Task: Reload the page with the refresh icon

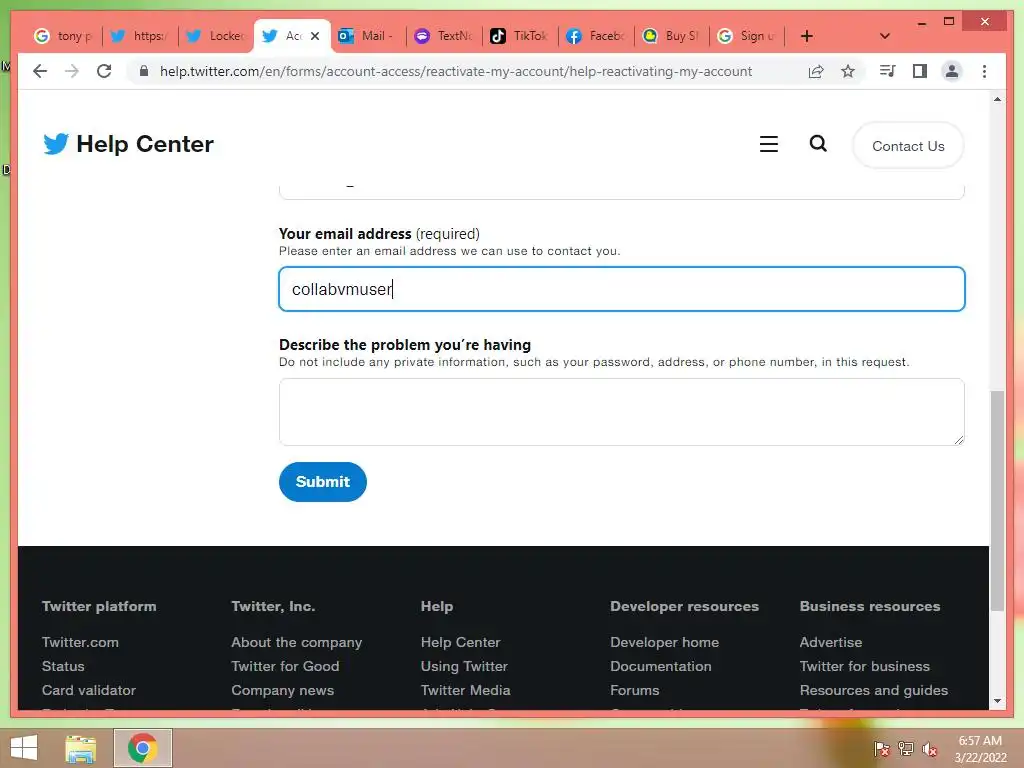Action: (104, 71)
